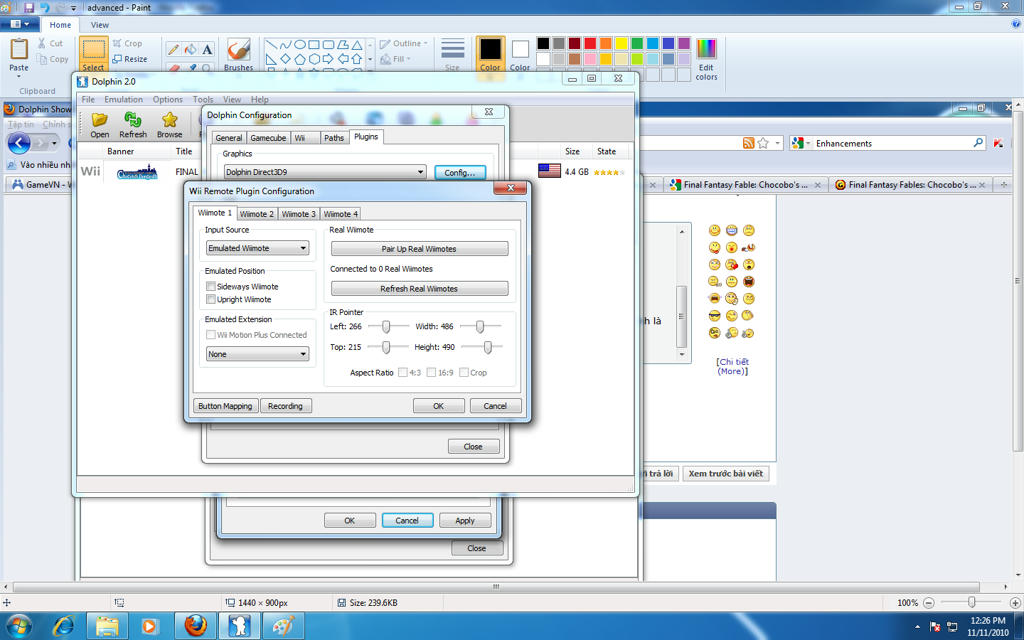
Task: Open Internet Explorer from the taskbar
Action: point(63,626)
